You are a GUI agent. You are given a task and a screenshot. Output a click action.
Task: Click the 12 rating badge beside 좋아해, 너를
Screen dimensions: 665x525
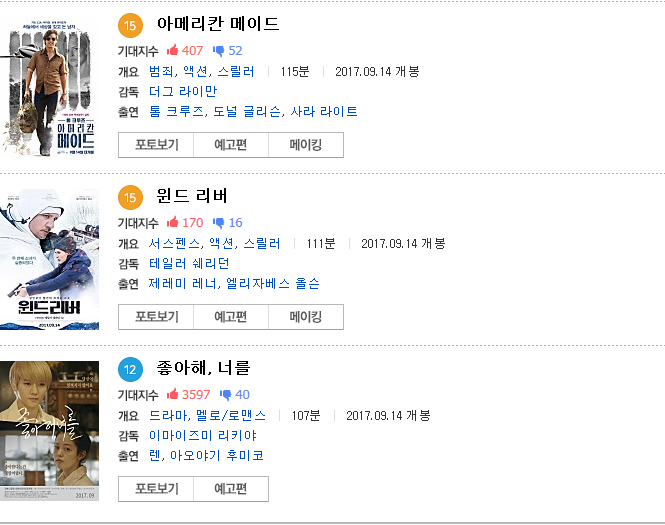pyautogui.click(x=130, y=369)
